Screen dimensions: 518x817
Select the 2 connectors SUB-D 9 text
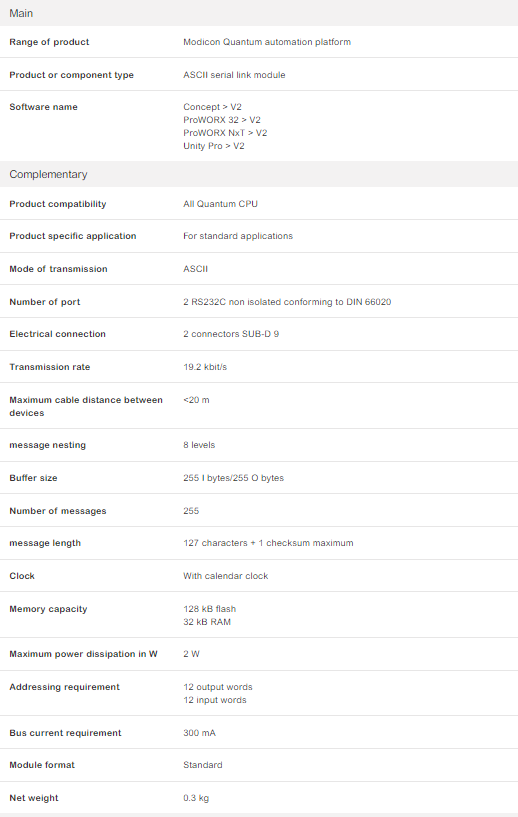231,334
